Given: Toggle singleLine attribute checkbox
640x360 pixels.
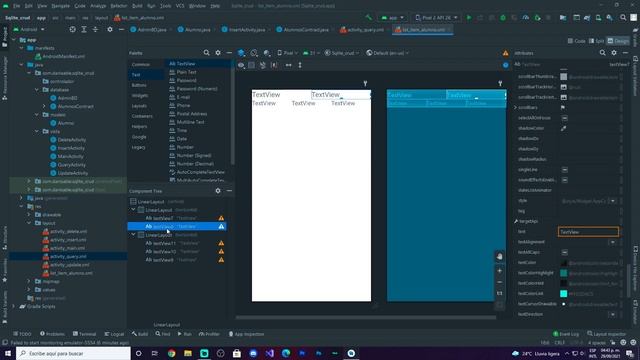Looking at the screenshot, I should coord(564,169).
